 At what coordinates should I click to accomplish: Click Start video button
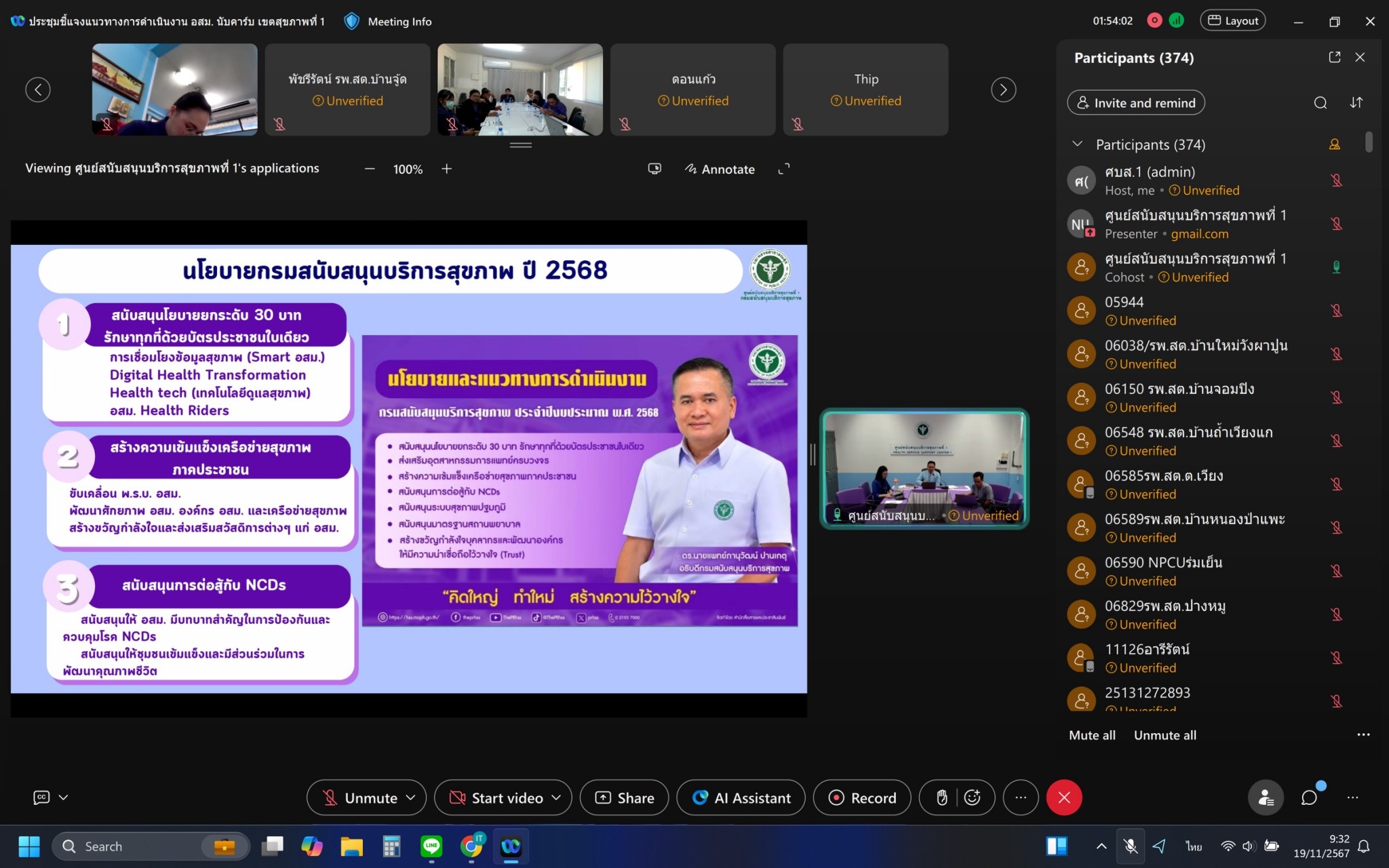(496, 797)
